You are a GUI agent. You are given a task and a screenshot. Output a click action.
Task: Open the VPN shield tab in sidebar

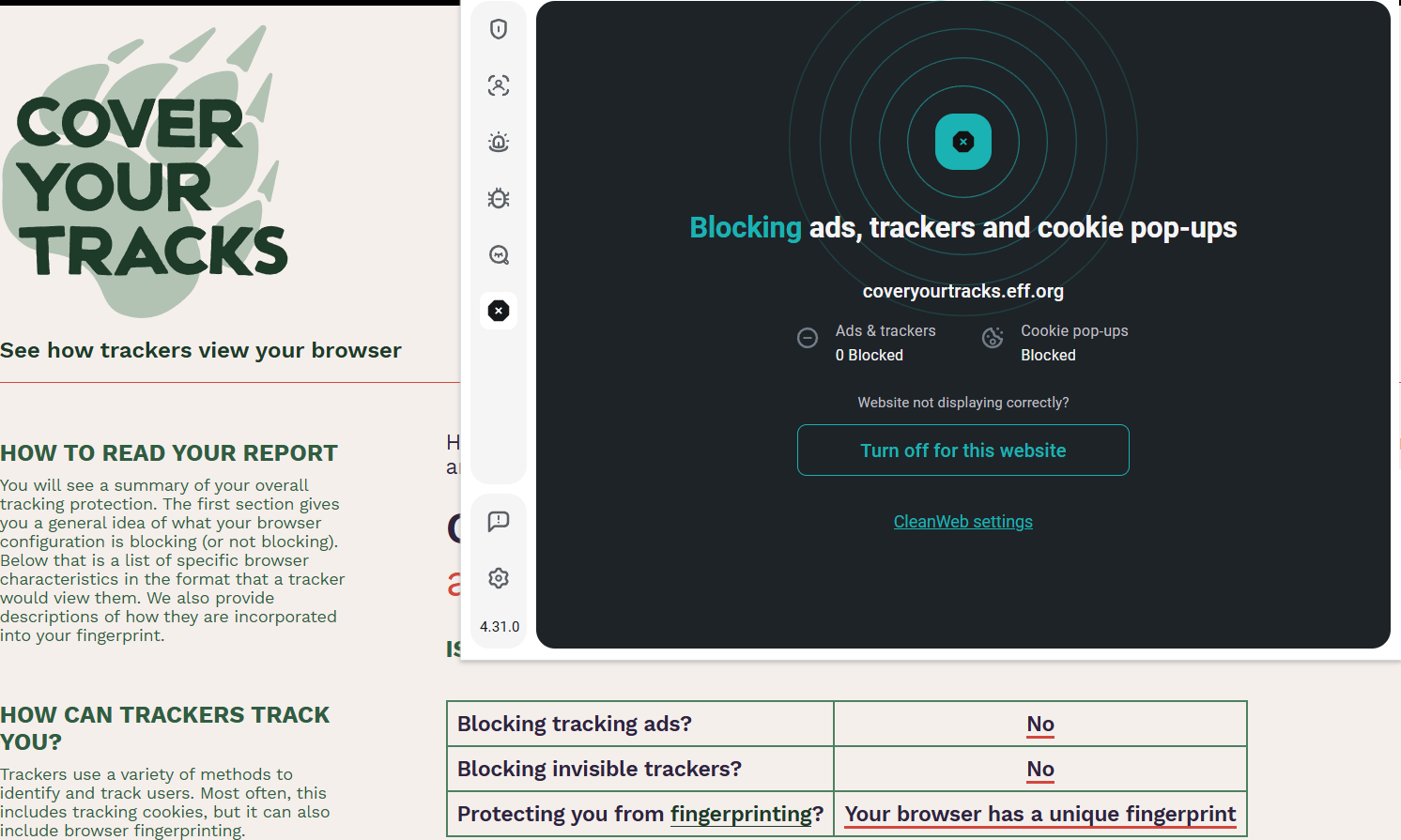[499, 29]
